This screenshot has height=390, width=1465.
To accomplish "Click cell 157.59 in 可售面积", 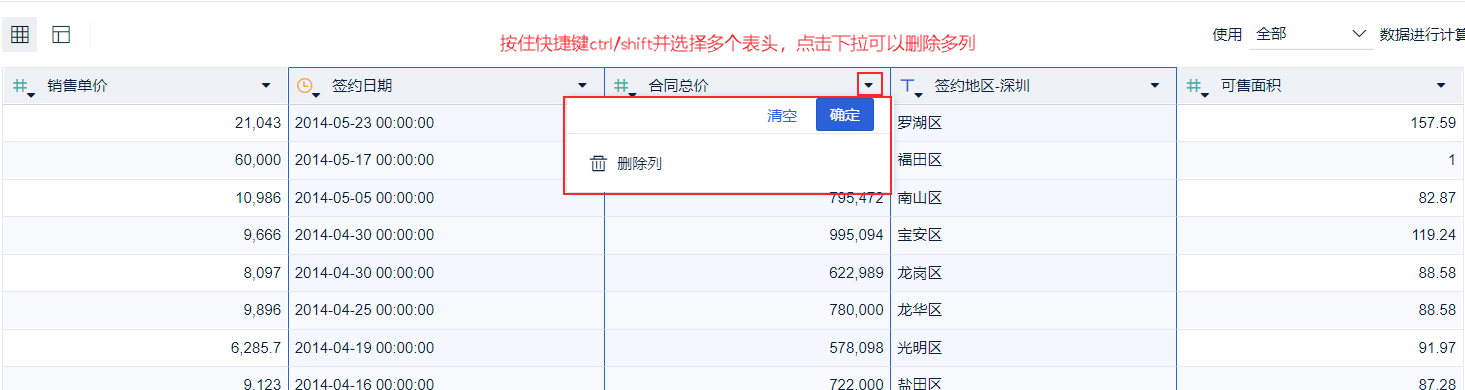I will point(1320,123).
